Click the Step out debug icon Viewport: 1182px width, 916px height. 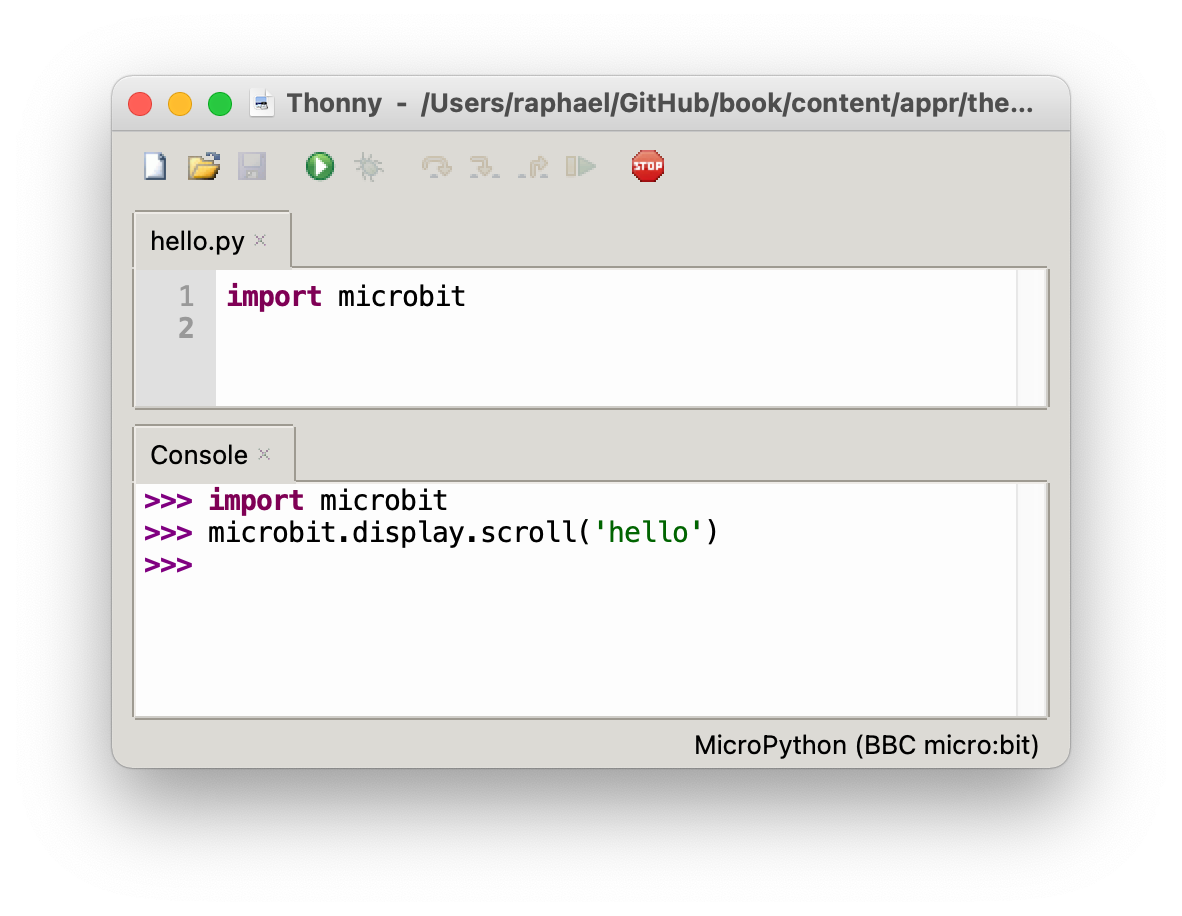point(533,166)
